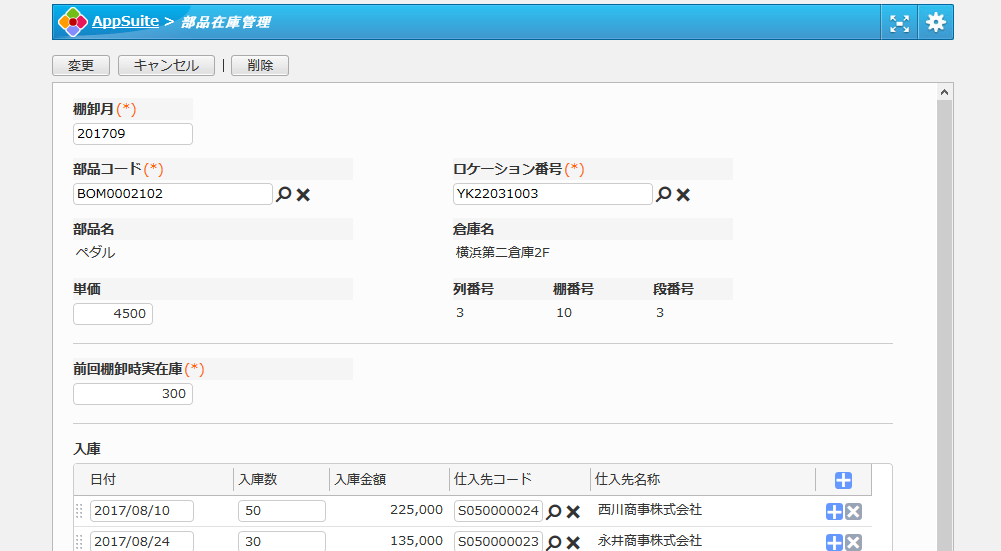Image resolution: width=1001 pixels, height=551 pixels.
Task: Delete the 2017/08/10 inbound row
Action: 853,512
